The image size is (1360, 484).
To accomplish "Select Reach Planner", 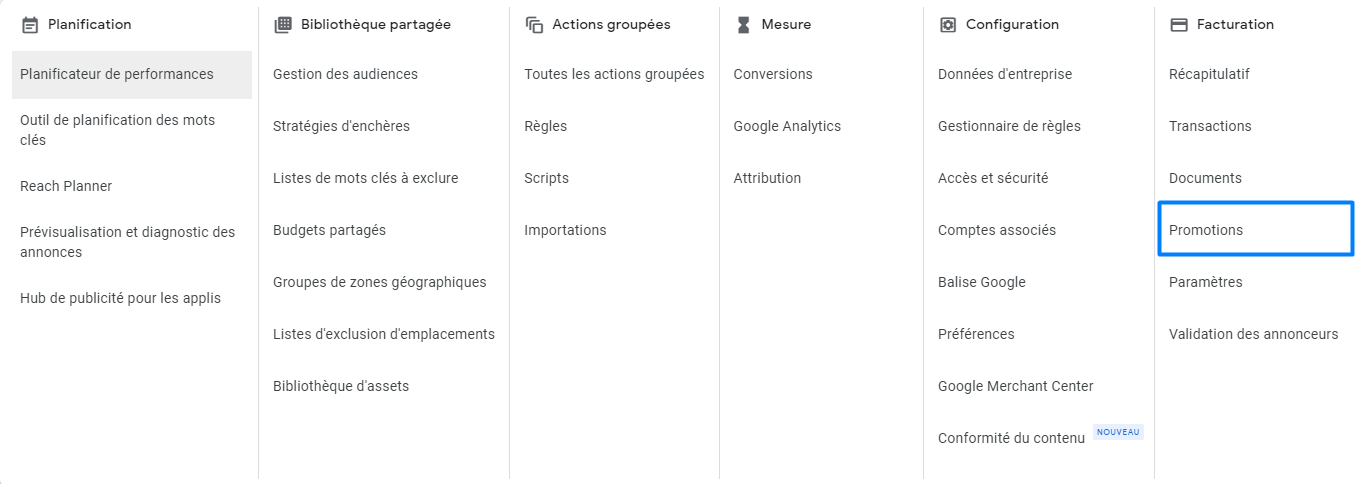I will pyautogui.click(x=66, y=186).
